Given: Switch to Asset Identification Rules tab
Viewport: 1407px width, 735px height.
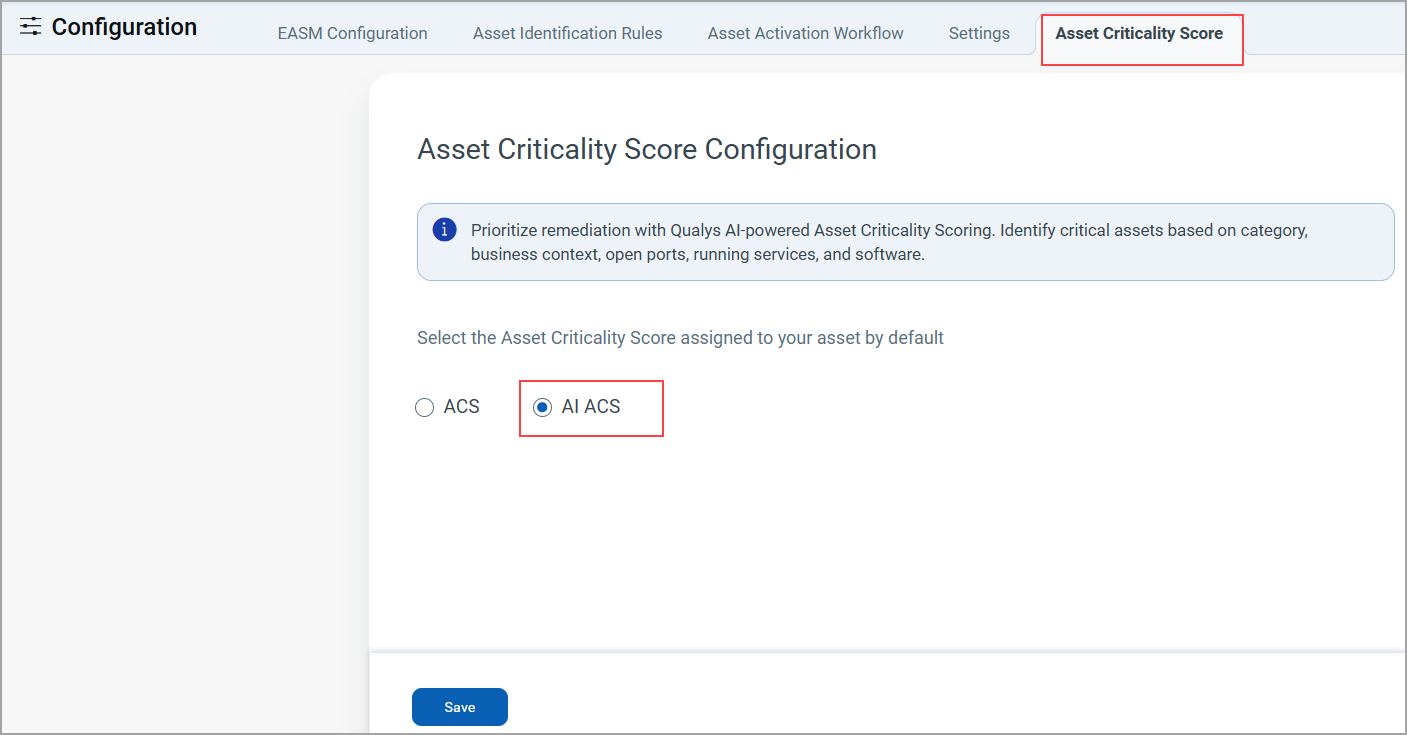Looking at the screenshot, I should tap(567, 33).
